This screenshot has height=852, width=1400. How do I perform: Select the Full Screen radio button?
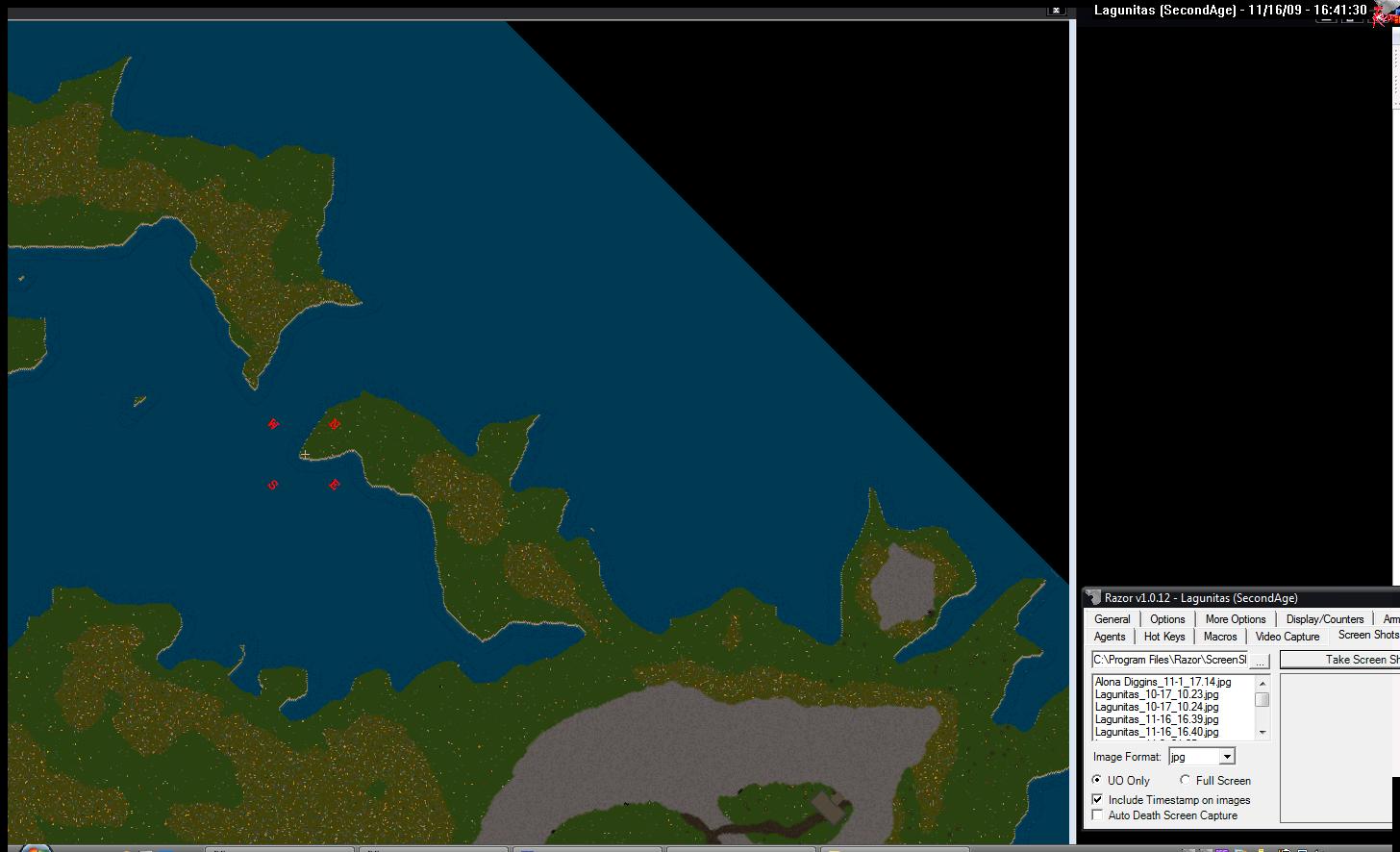[1186, 780]
